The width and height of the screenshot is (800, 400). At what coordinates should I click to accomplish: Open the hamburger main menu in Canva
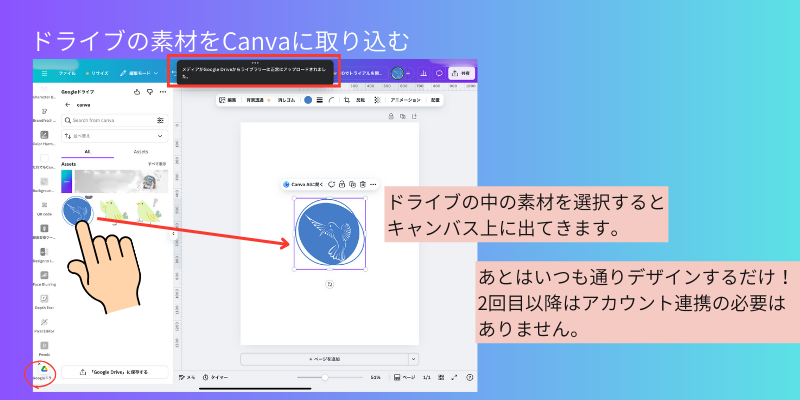44,73
